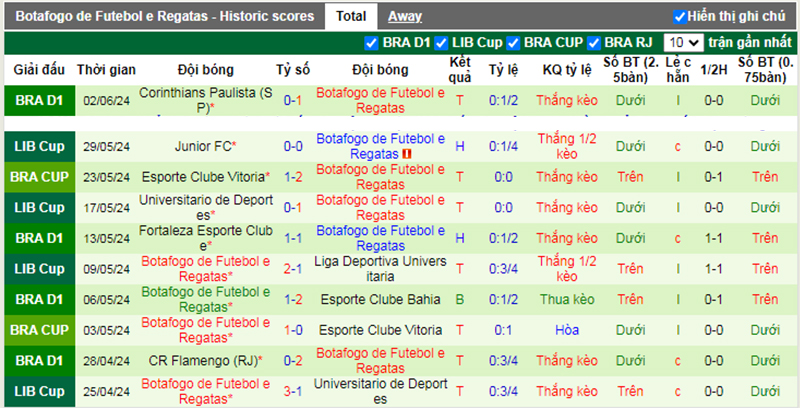Open the recent matches count dropdown
The width and height of the screenshot is (800, 408).
[x=684, y=43]
